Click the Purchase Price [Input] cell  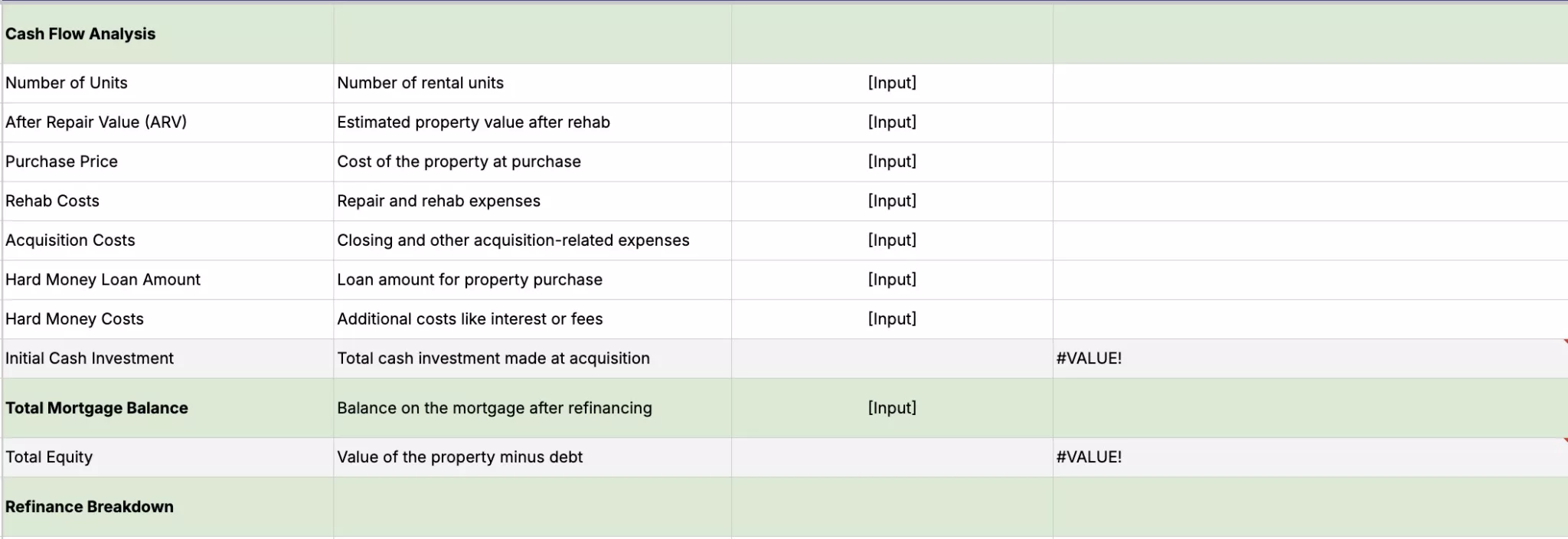[892, 162]
